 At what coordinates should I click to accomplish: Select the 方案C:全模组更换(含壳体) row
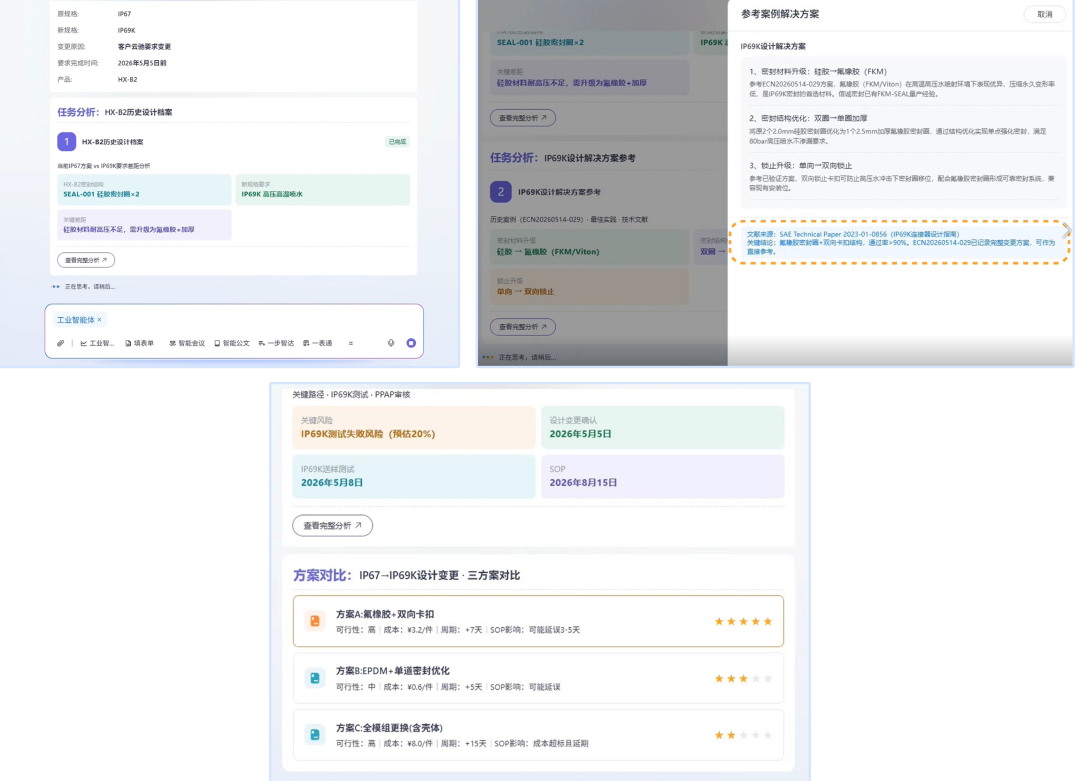point(538,735)
